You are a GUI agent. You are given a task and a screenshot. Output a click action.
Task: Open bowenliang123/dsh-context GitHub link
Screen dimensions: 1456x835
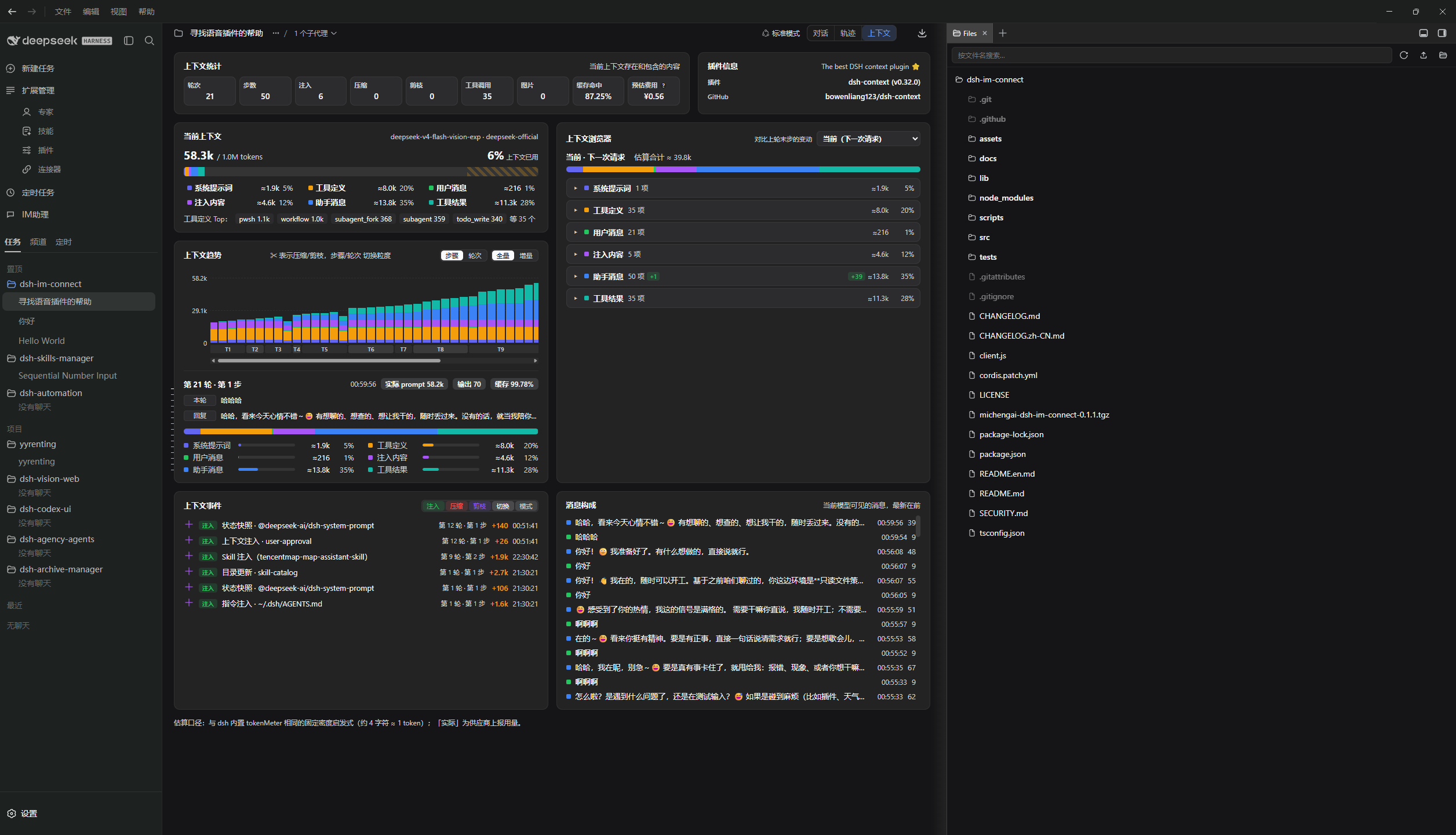click(x=872, y=97)
